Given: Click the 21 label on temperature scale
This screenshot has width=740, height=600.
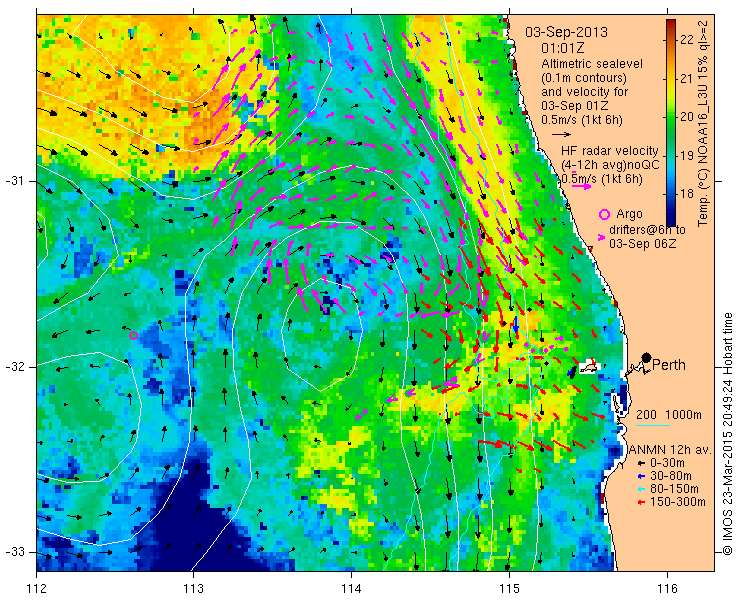Looking at the screenshot, I should tap(688, 78).
